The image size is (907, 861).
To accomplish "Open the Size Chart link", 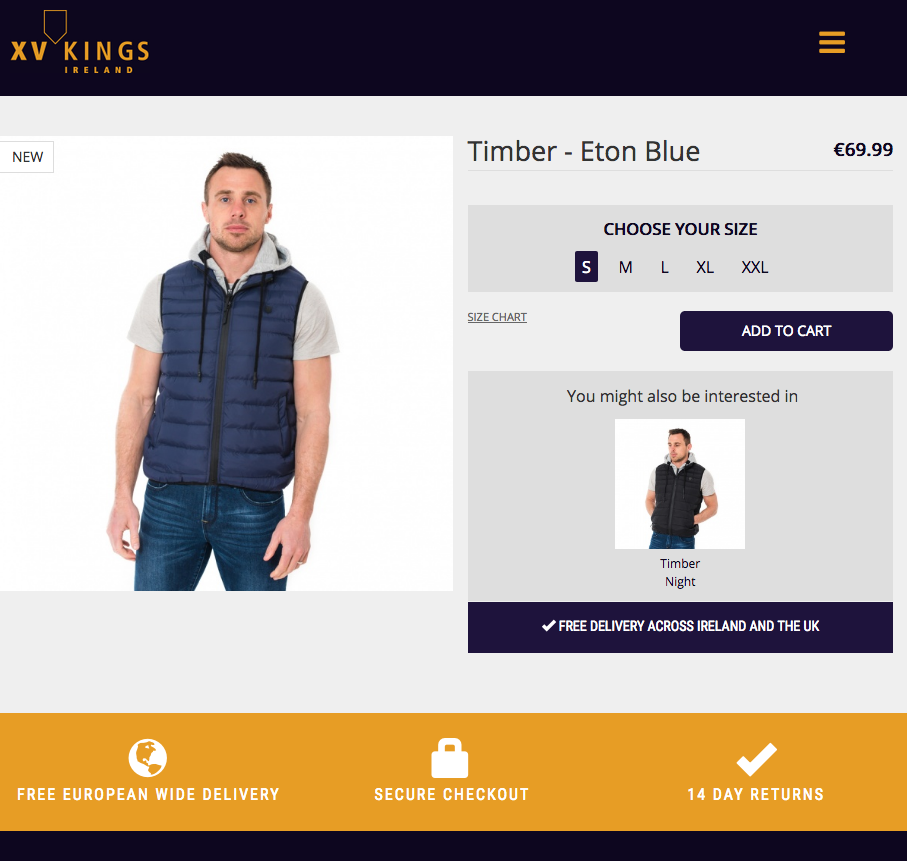I will [x=497, y=317].
